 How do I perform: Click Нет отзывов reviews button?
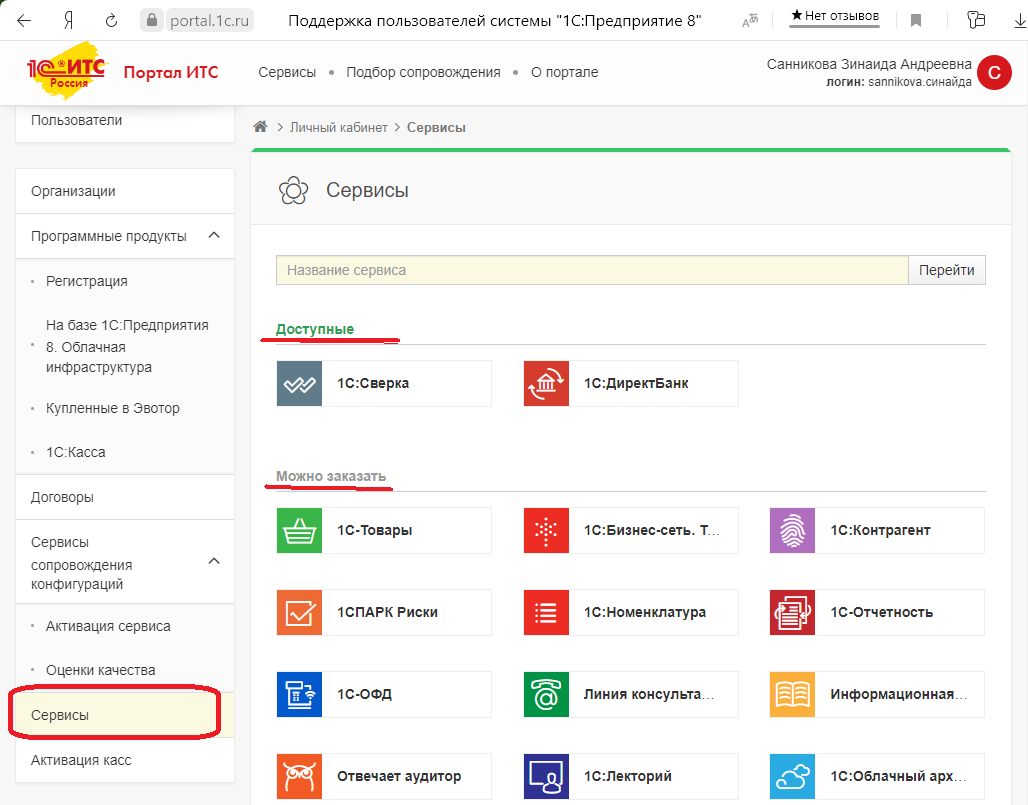click(835, 16)
